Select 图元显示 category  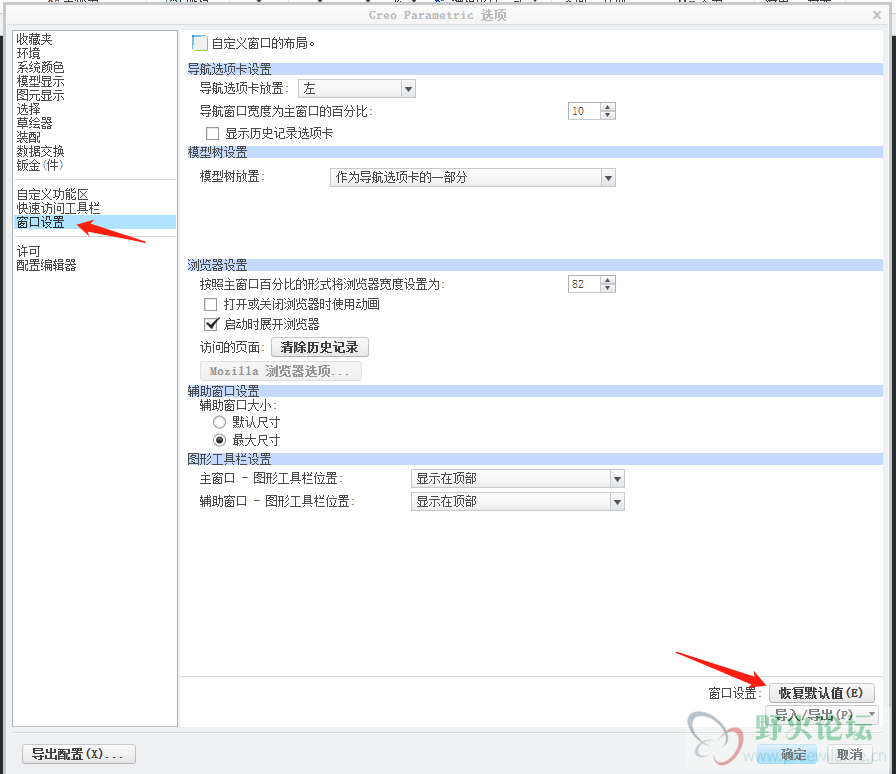(40, 95)
